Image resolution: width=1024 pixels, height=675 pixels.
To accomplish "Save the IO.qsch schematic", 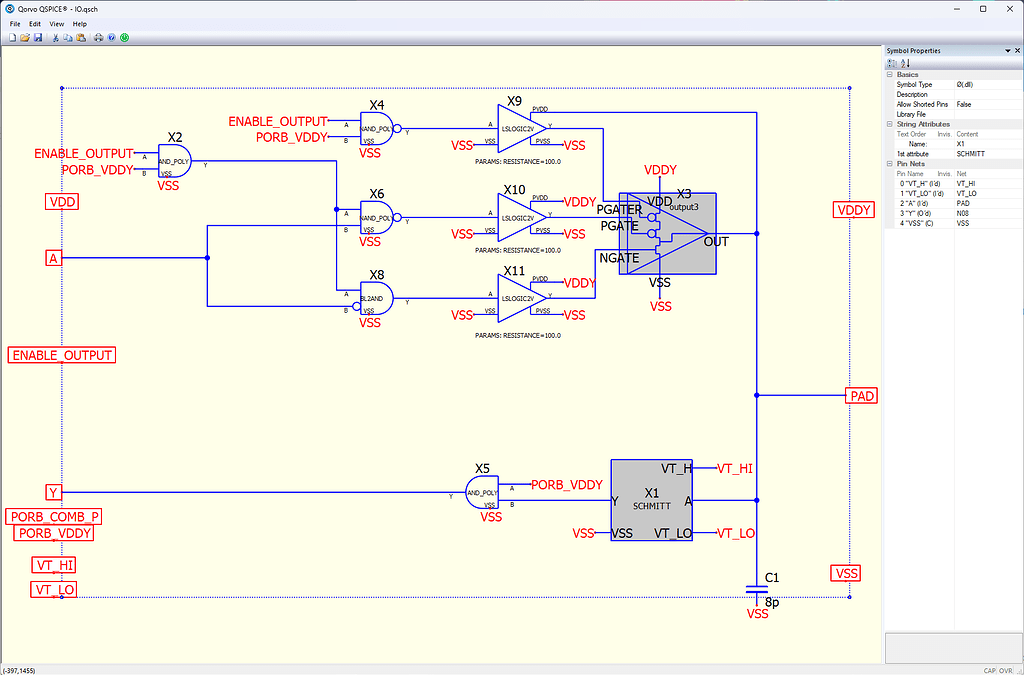I will (x=38, y=37).
